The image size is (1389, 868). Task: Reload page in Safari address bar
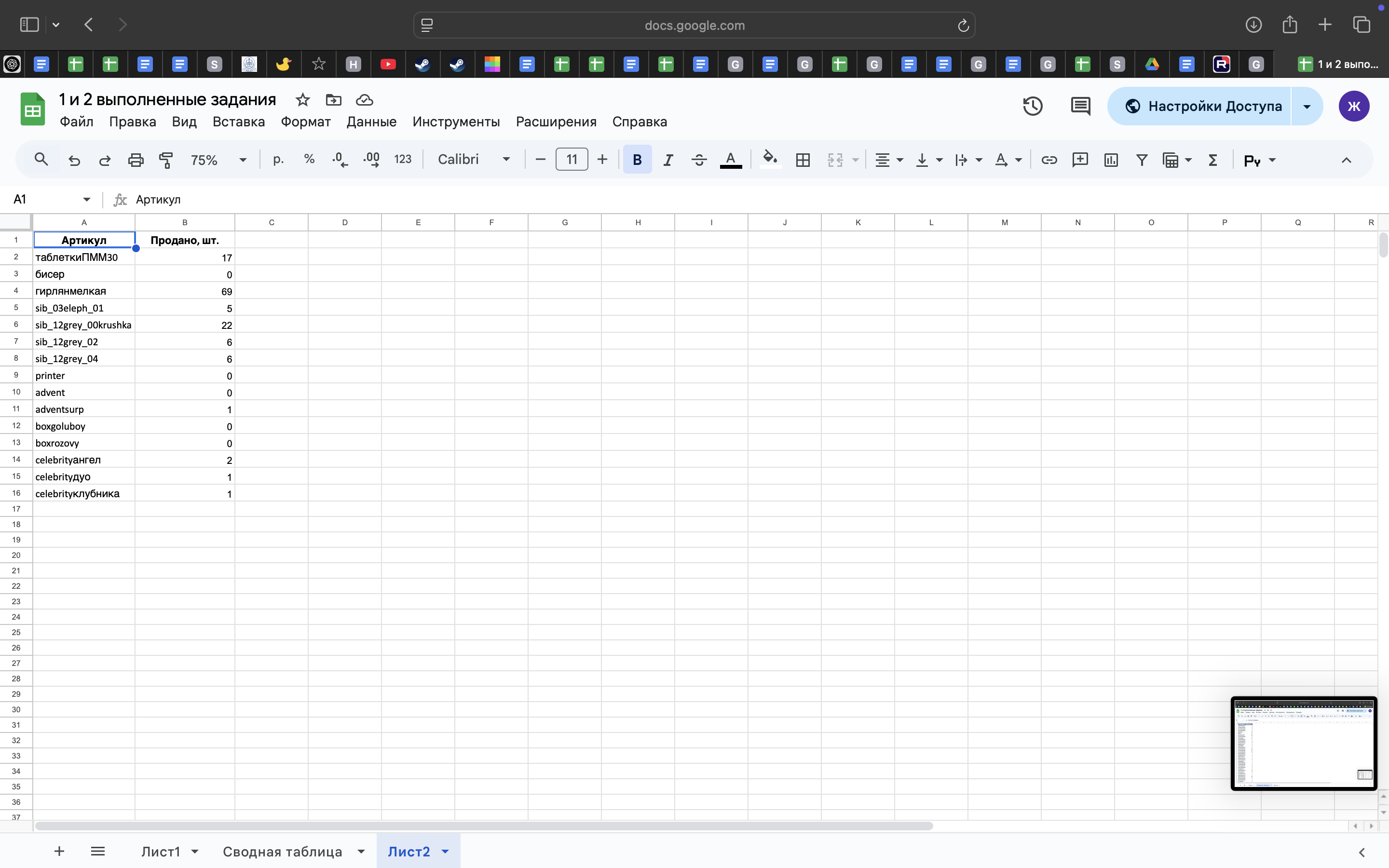tap(963, 25)
